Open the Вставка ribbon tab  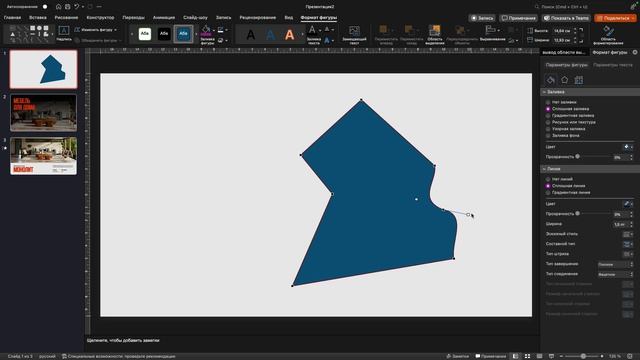point(38,18)
